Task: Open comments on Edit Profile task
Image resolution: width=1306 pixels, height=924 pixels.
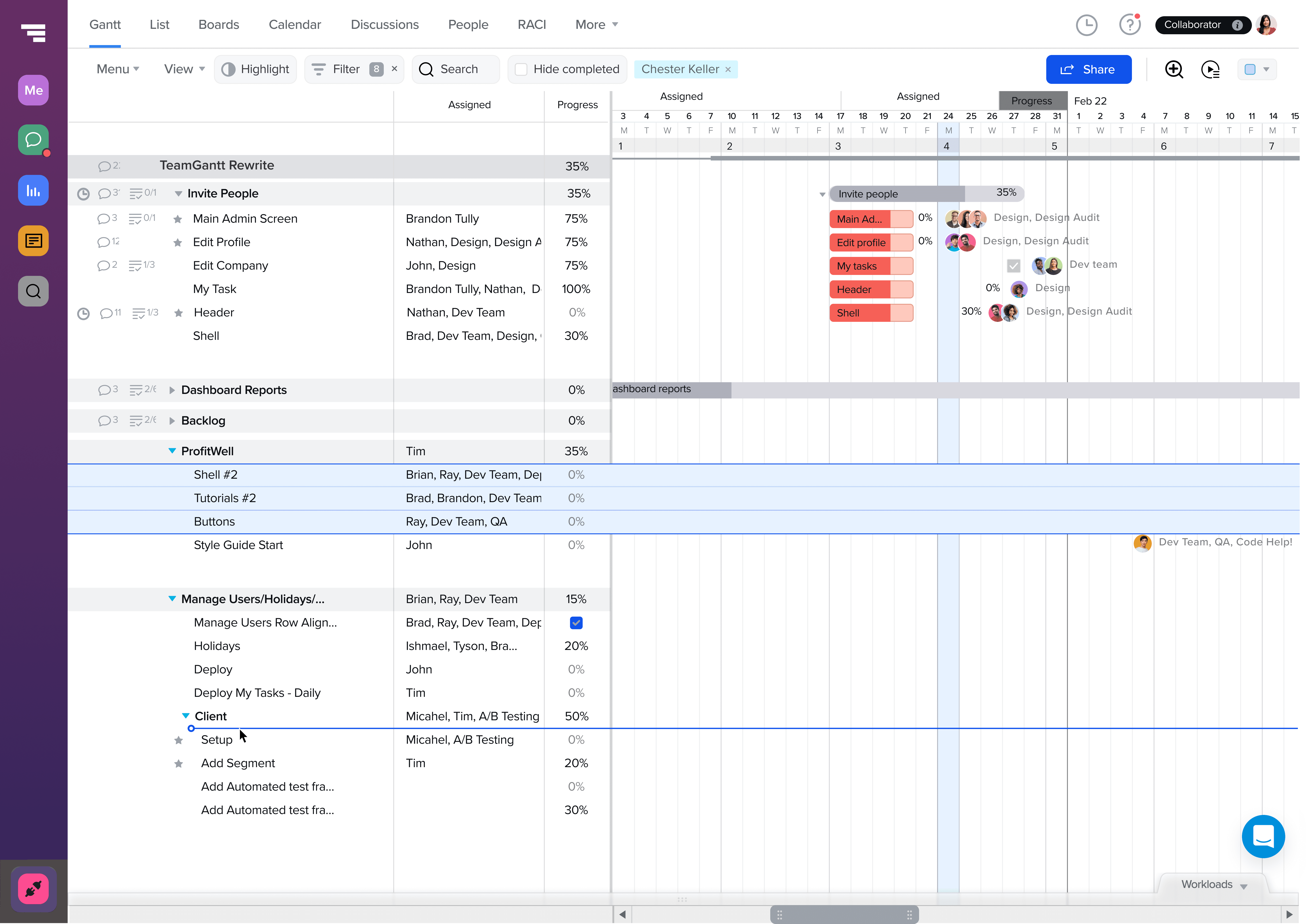Action: 104,242
